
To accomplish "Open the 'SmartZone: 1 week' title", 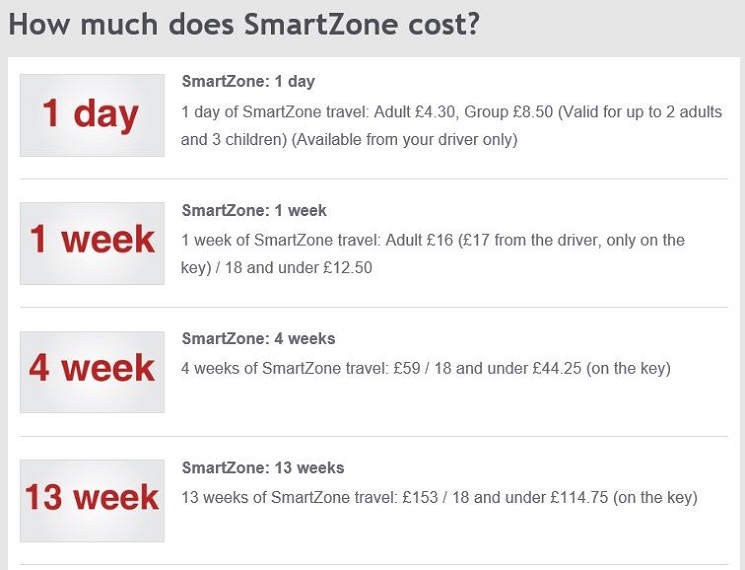I will pyautogui.click(x=254, y=211).
